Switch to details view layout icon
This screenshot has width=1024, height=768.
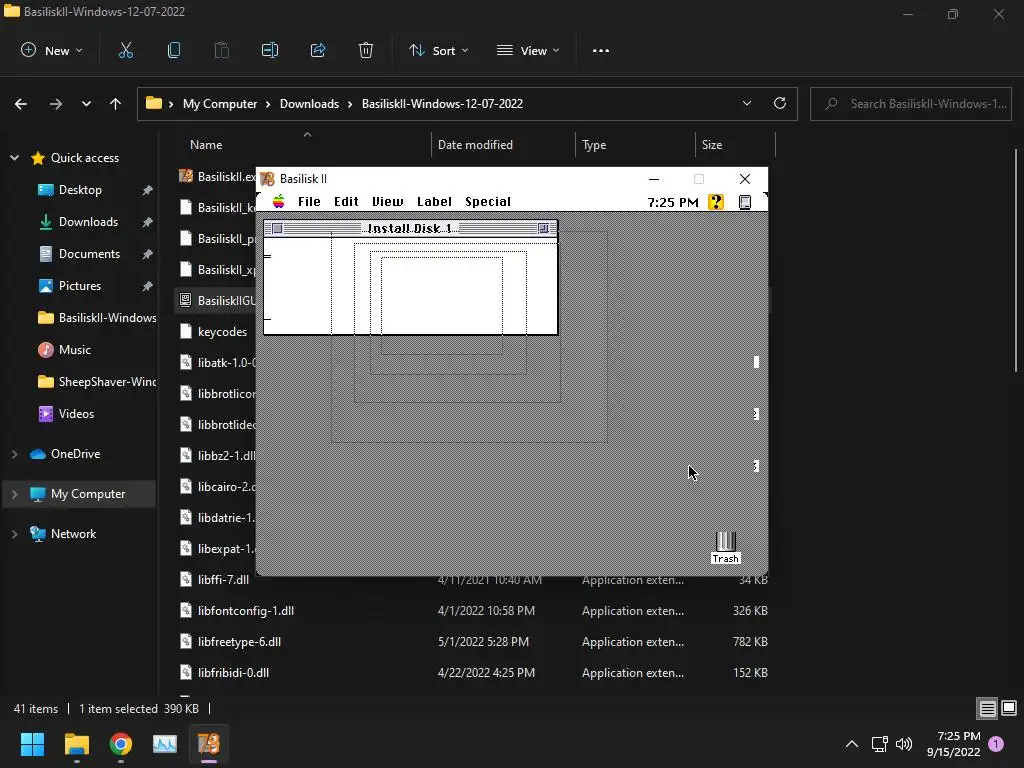point(987,709)
